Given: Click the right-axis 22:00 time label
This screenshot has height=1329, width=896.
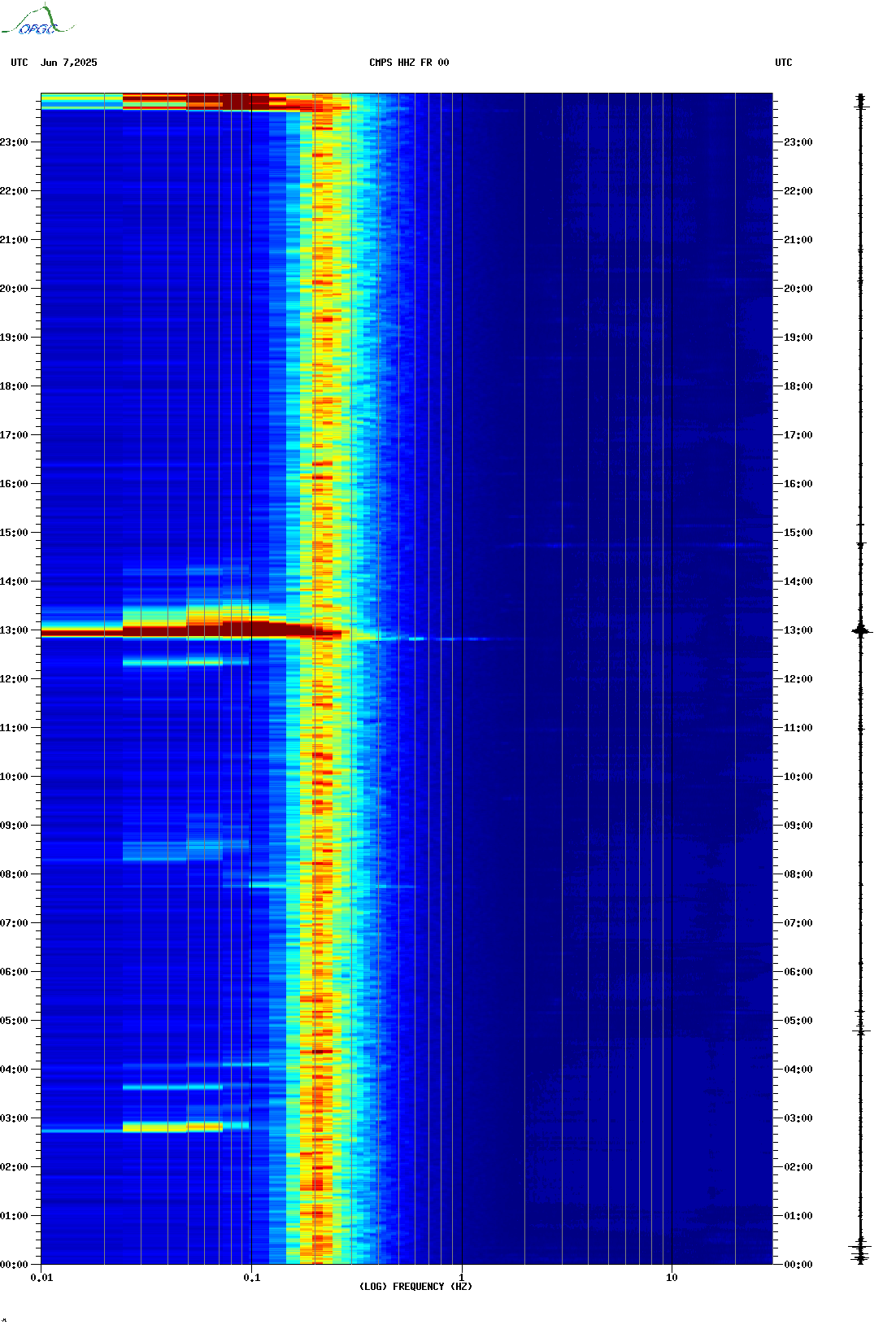Looking at the screenshot, I should point(798,191).
